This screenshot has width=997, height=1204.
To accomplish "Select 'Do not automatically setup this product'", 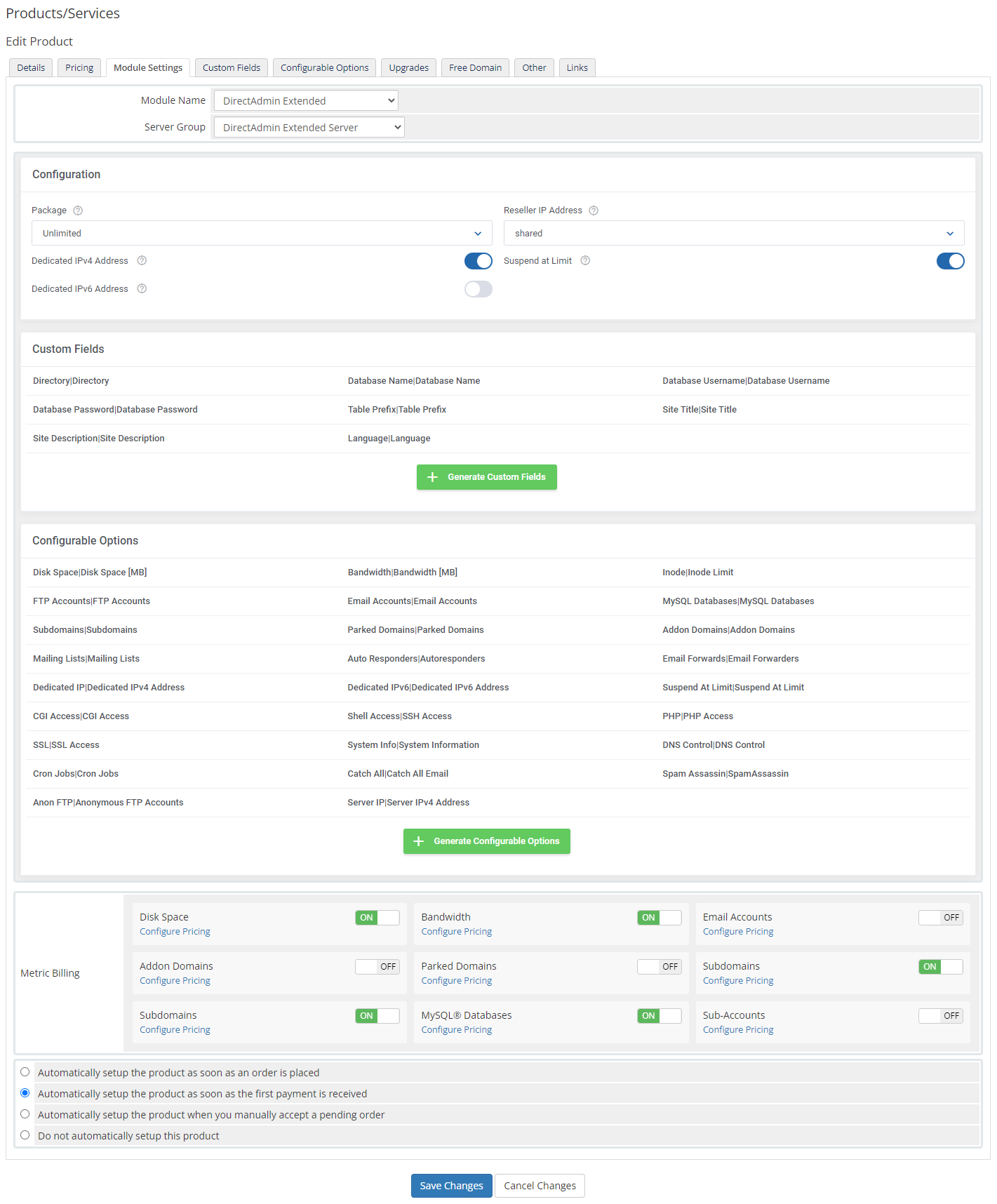I will coord(25,1135).
